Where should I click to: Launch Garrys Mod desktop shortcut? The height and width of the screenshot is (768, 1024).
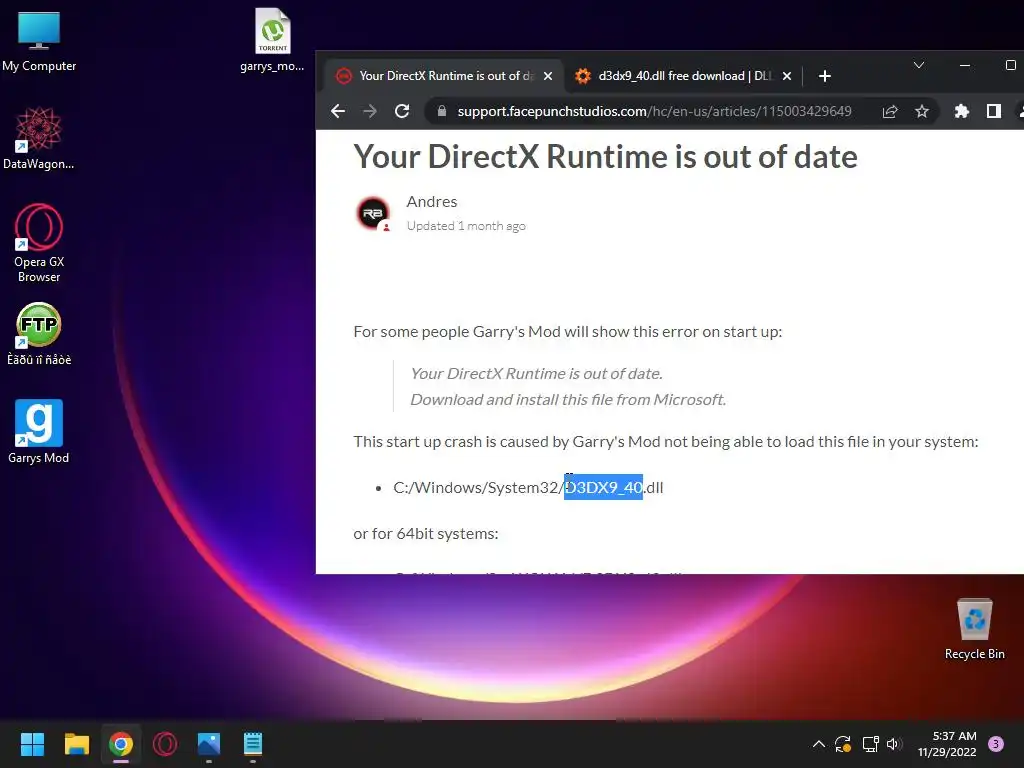click(39, 432)
